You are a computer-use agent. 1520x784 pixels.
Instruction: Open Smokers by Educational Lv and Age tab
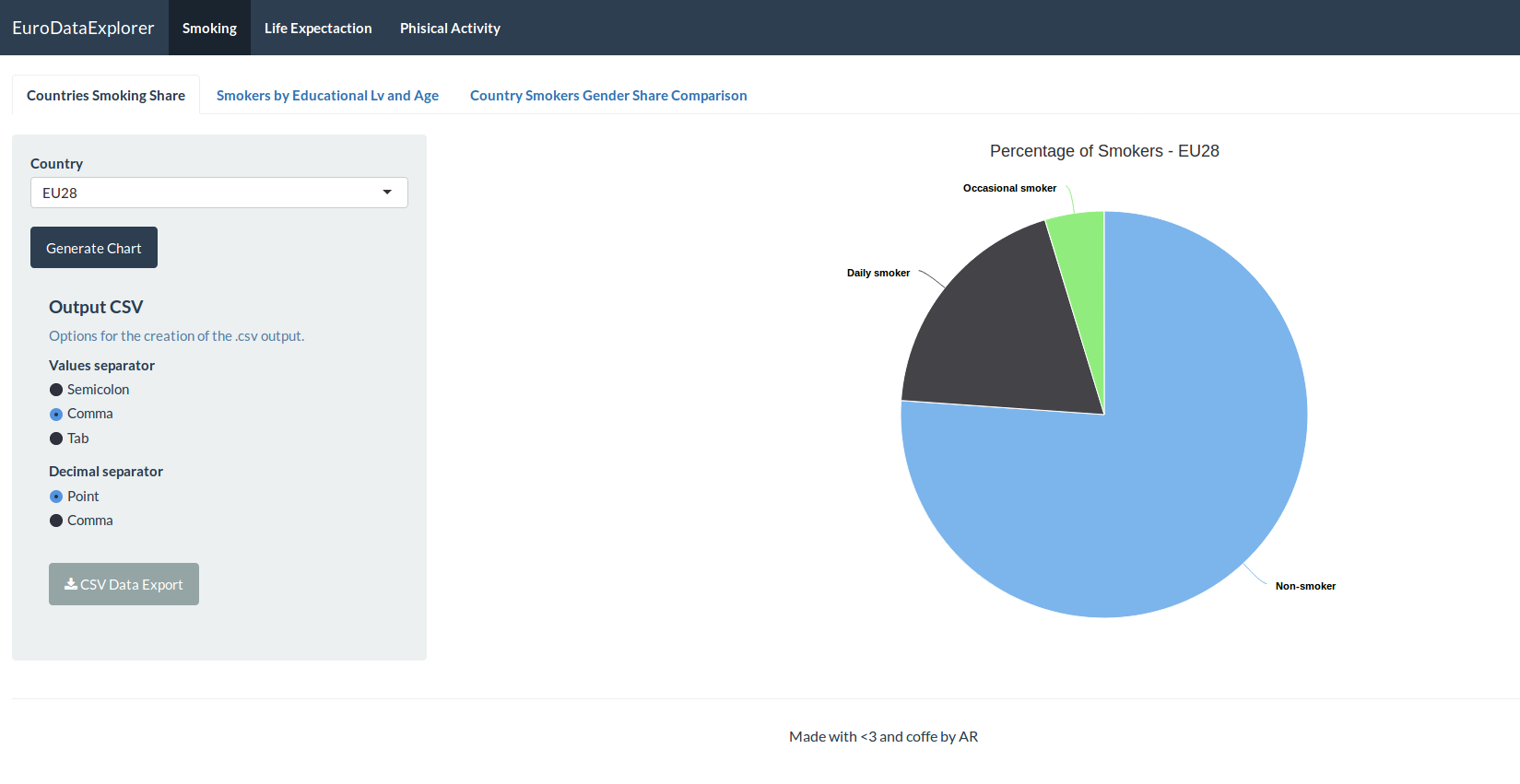(327, 95)
